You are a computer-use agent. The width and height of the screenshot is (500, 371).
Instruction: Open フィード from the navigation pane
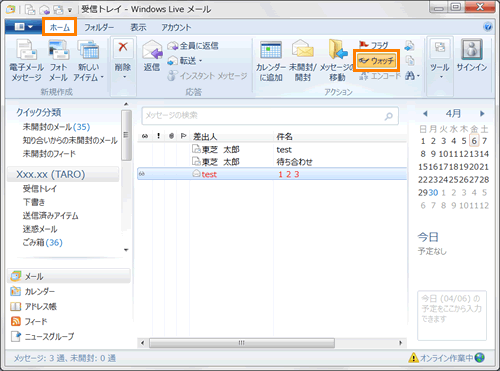(x=29, y=321)
